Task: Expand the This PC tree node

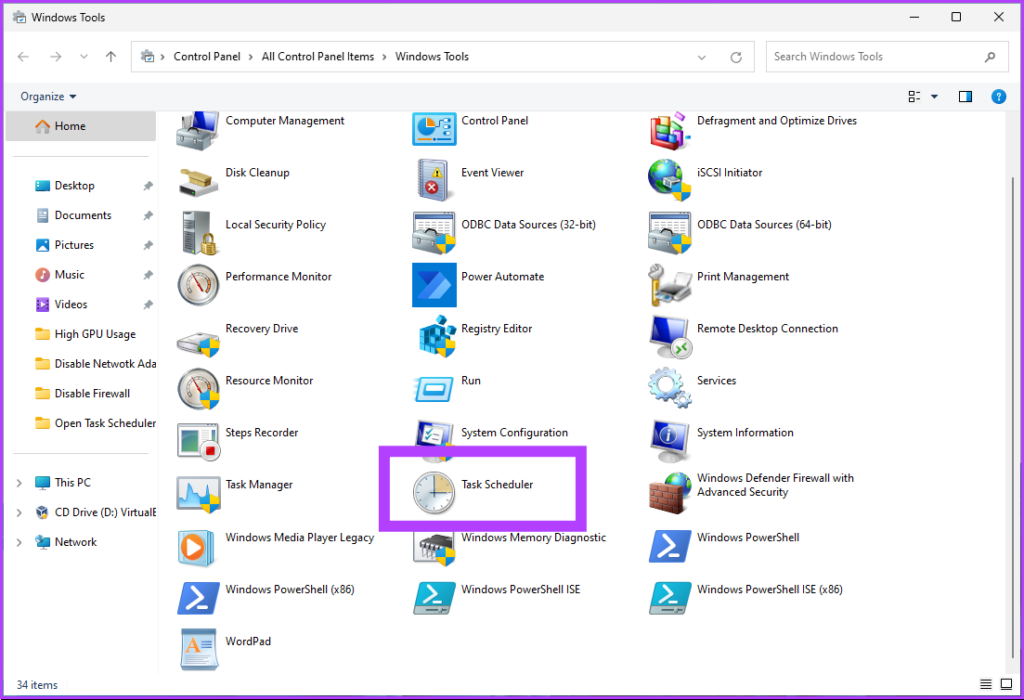Action: coord(19,483)
